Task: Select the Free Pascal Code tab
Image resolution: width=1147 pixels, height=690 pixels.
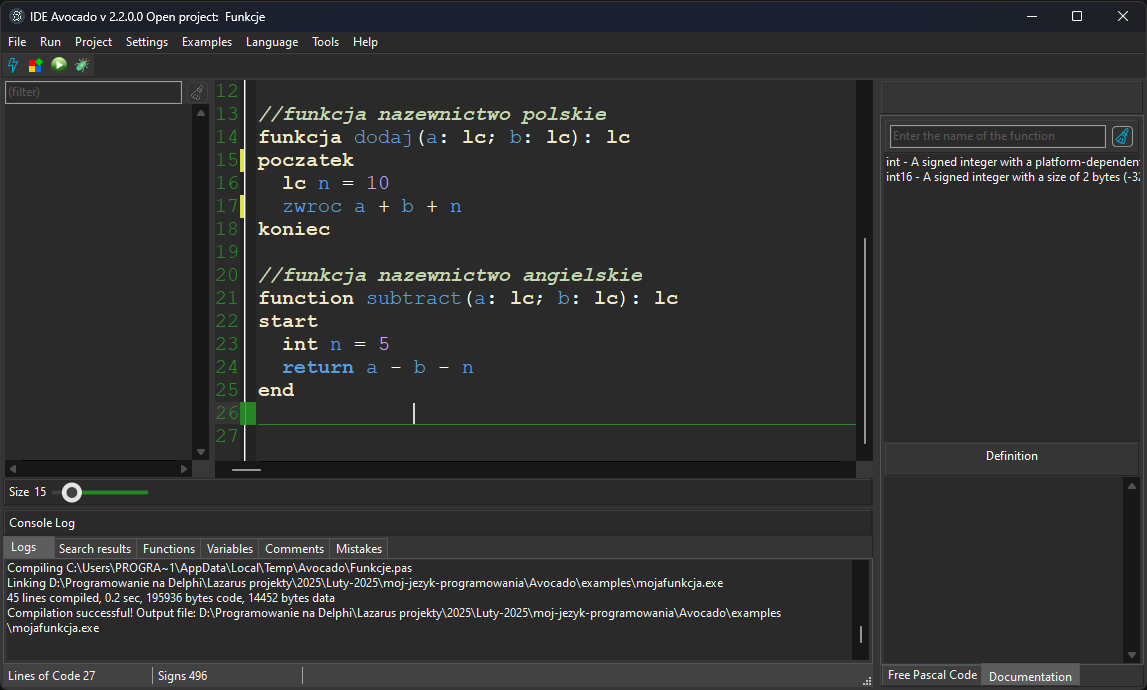Action: (930, 675)
